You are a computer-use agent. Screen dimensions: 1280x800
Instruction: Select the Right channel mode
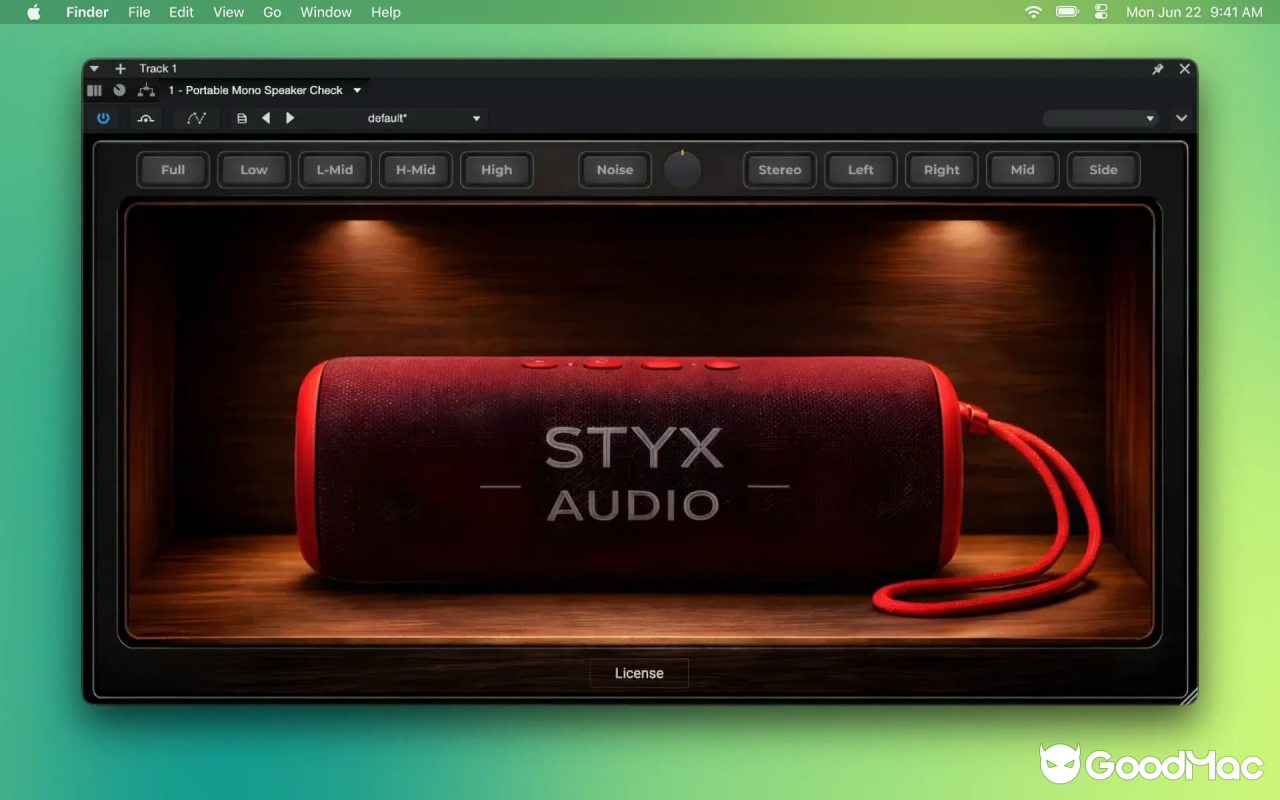point(942,170)
